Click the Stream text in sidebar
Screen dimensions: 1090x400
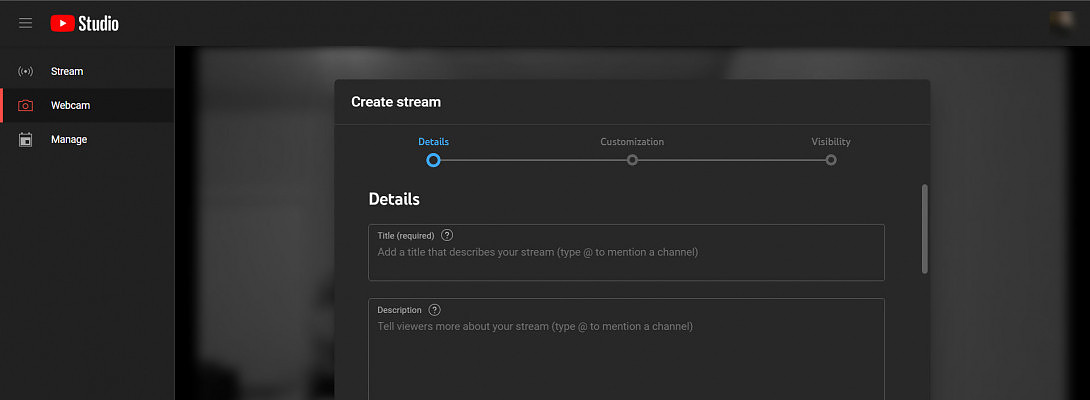67,72
